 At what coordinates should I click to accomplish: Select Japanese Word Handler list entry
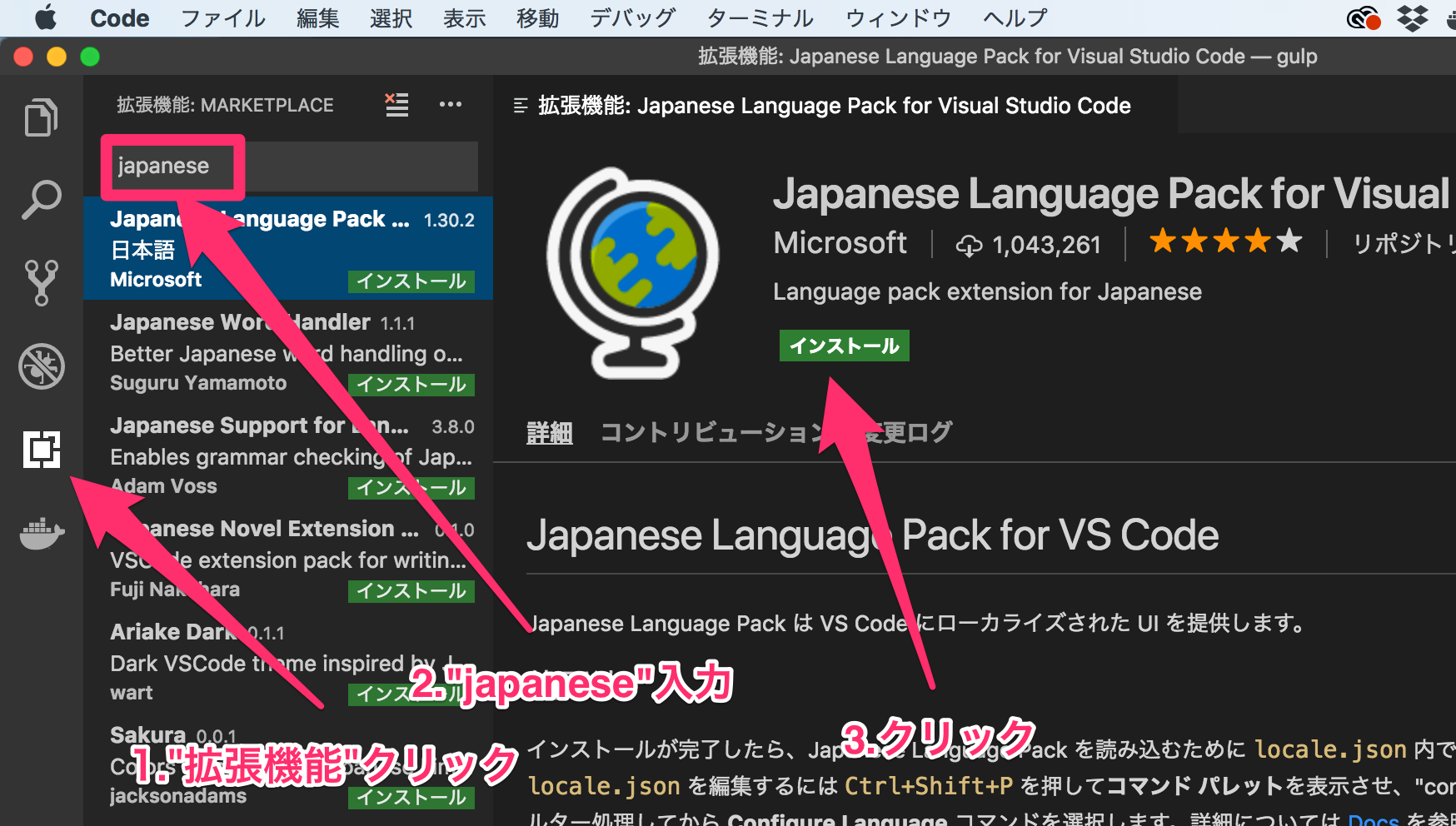(x=288, y=351)
